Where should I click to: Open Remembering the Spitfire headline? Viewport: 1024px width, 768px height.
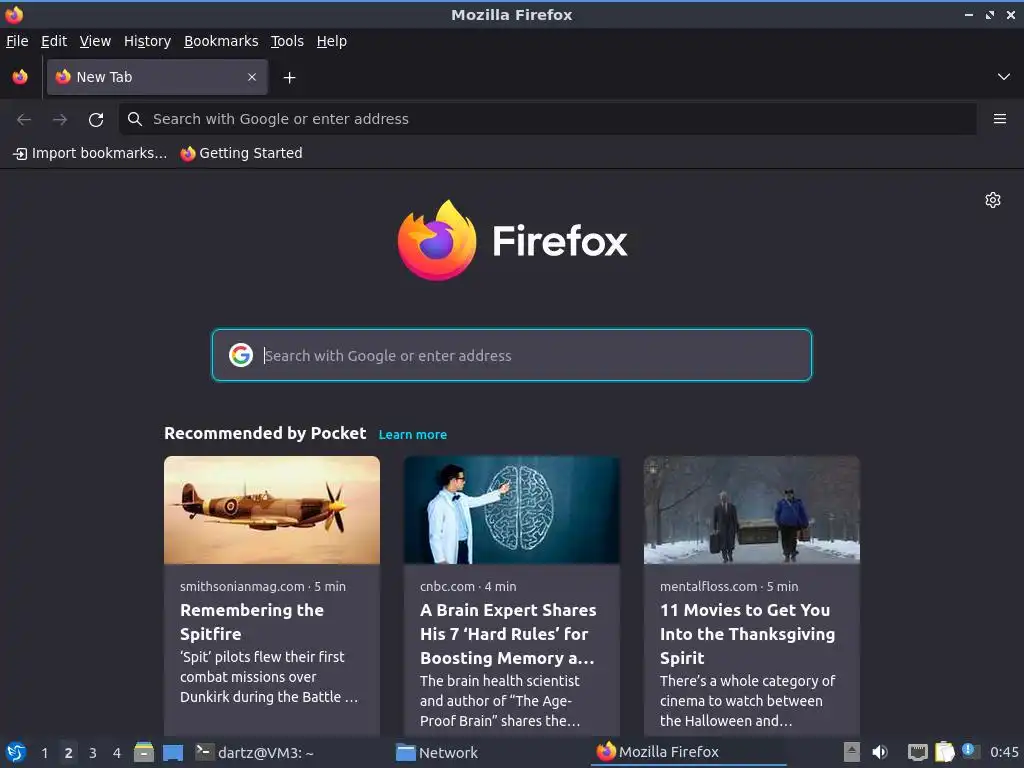pos(252,622)
